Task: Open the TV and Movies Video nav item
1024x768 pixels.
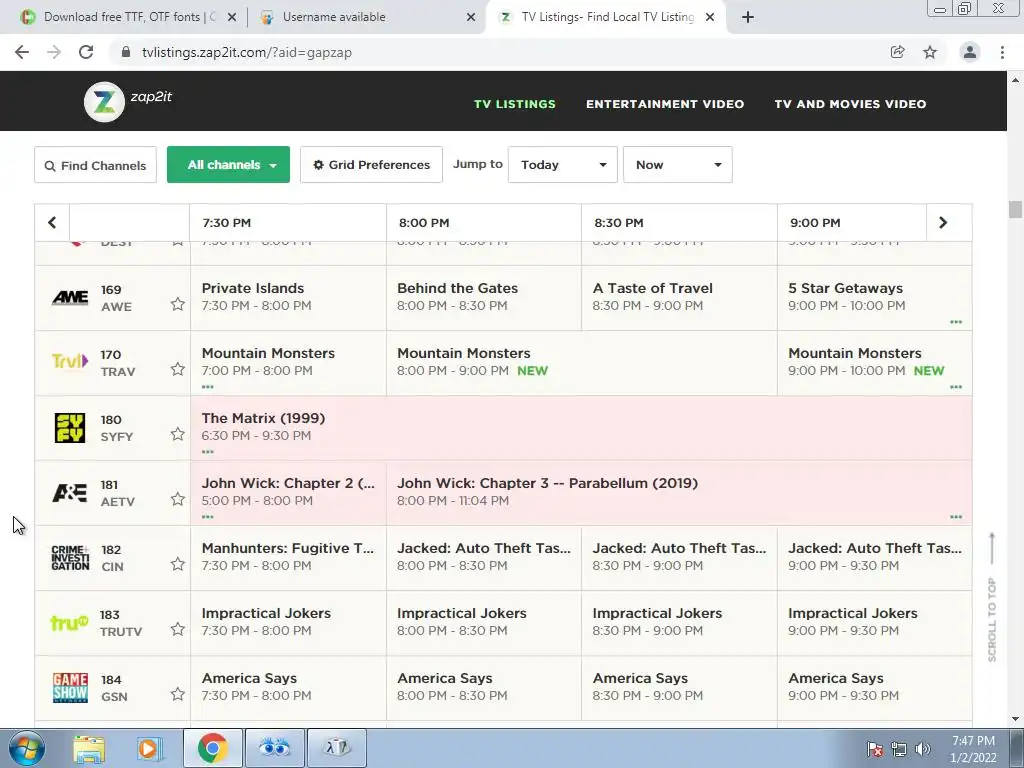Action: (x=850, y=104)
